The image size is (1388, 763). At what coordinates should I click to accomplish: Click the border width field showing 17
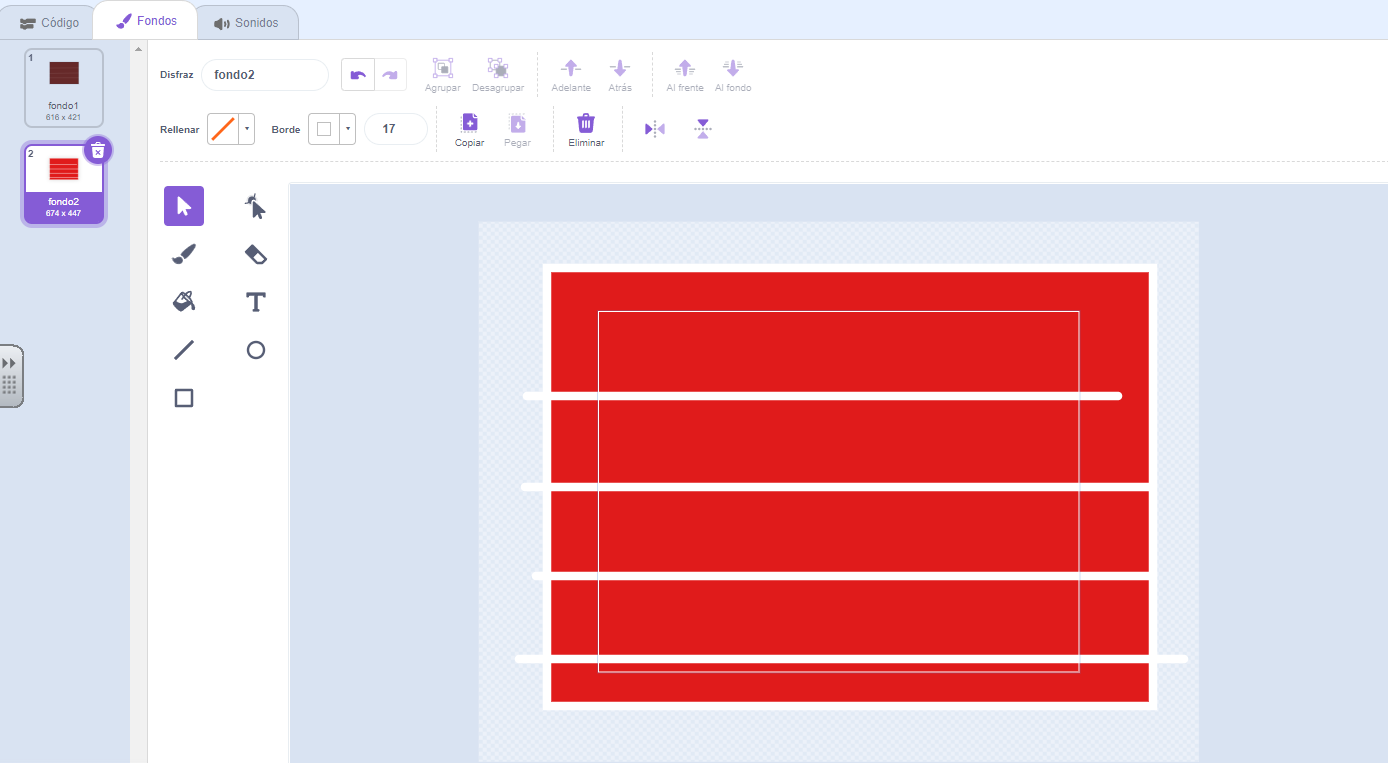click(x=396, y=129)
